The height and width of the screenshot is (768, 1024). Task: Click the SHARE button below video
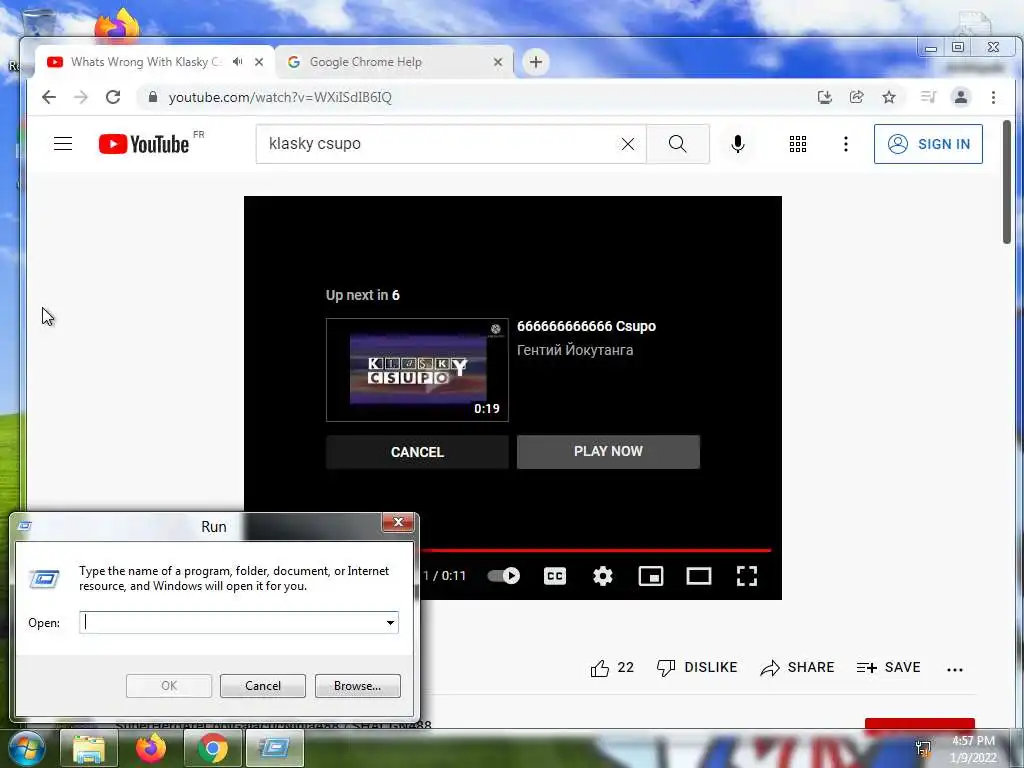(x=797, y=667)
